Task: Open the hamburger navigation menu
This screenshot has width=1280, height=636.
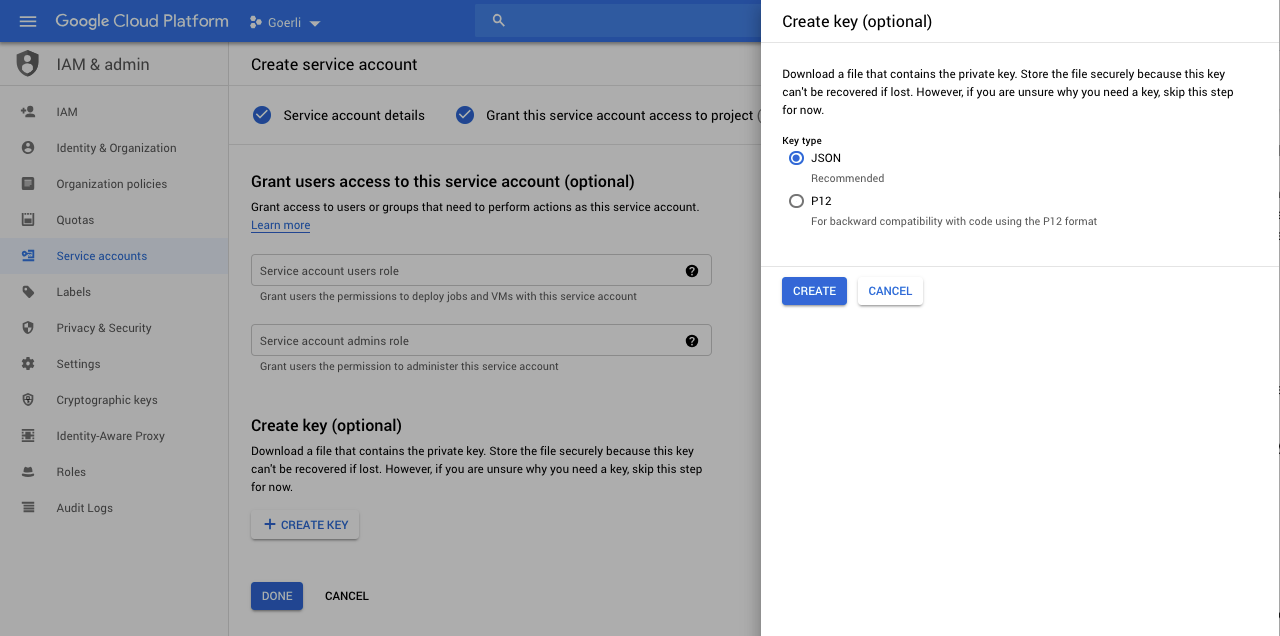Action: (27, 21)
